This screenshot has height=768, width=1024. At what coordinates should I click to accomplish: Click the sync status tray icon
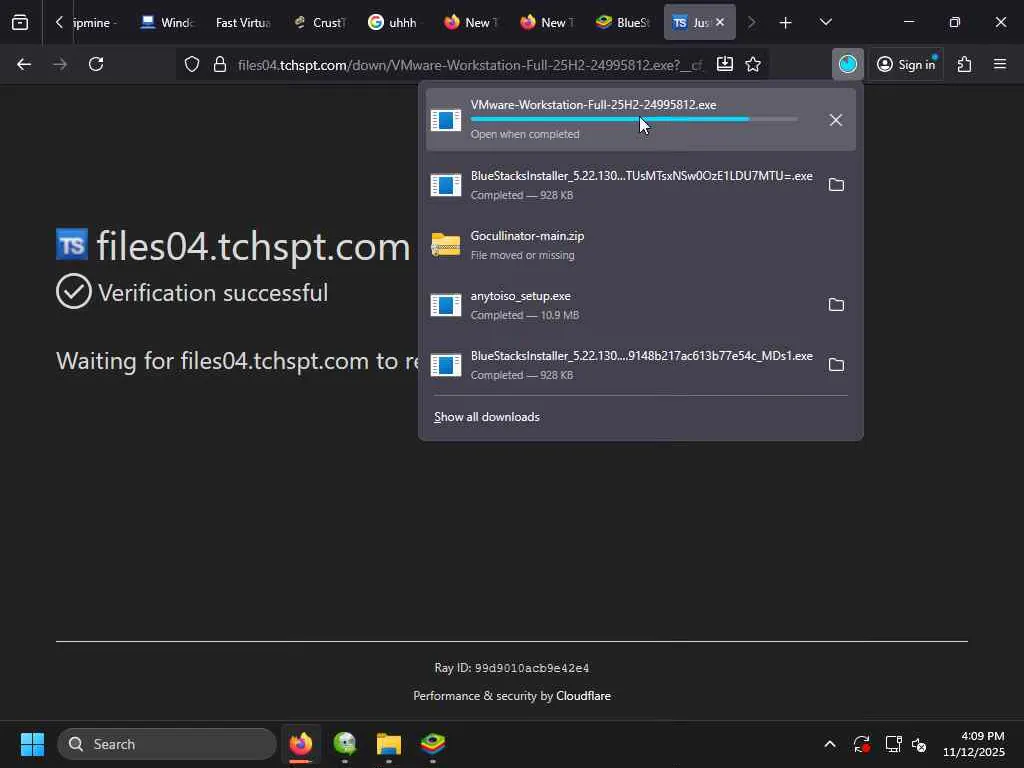click(861, 744)
